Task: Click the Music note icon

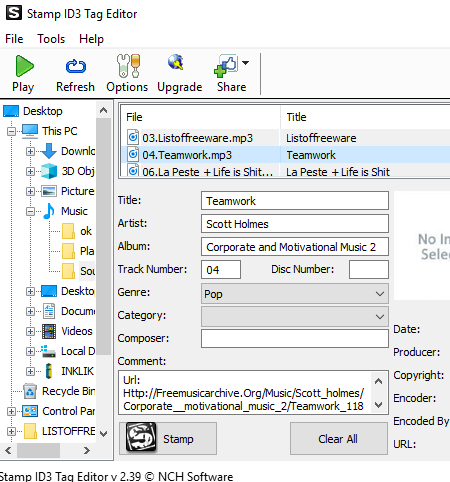Action: pyautogui.click(x=49, y=211)
